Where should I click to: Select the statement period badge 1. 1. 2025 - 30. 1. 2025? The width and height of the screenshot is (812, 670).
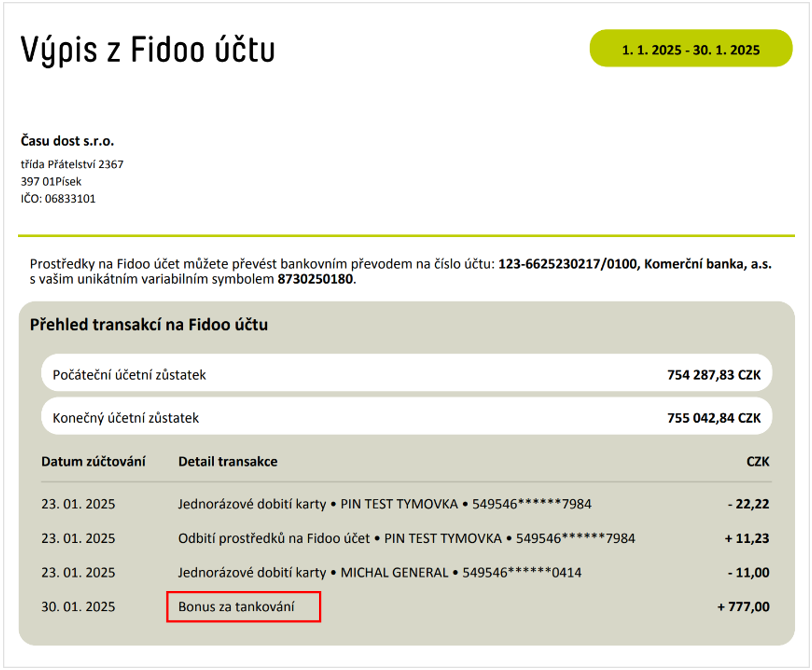[691, 48]
